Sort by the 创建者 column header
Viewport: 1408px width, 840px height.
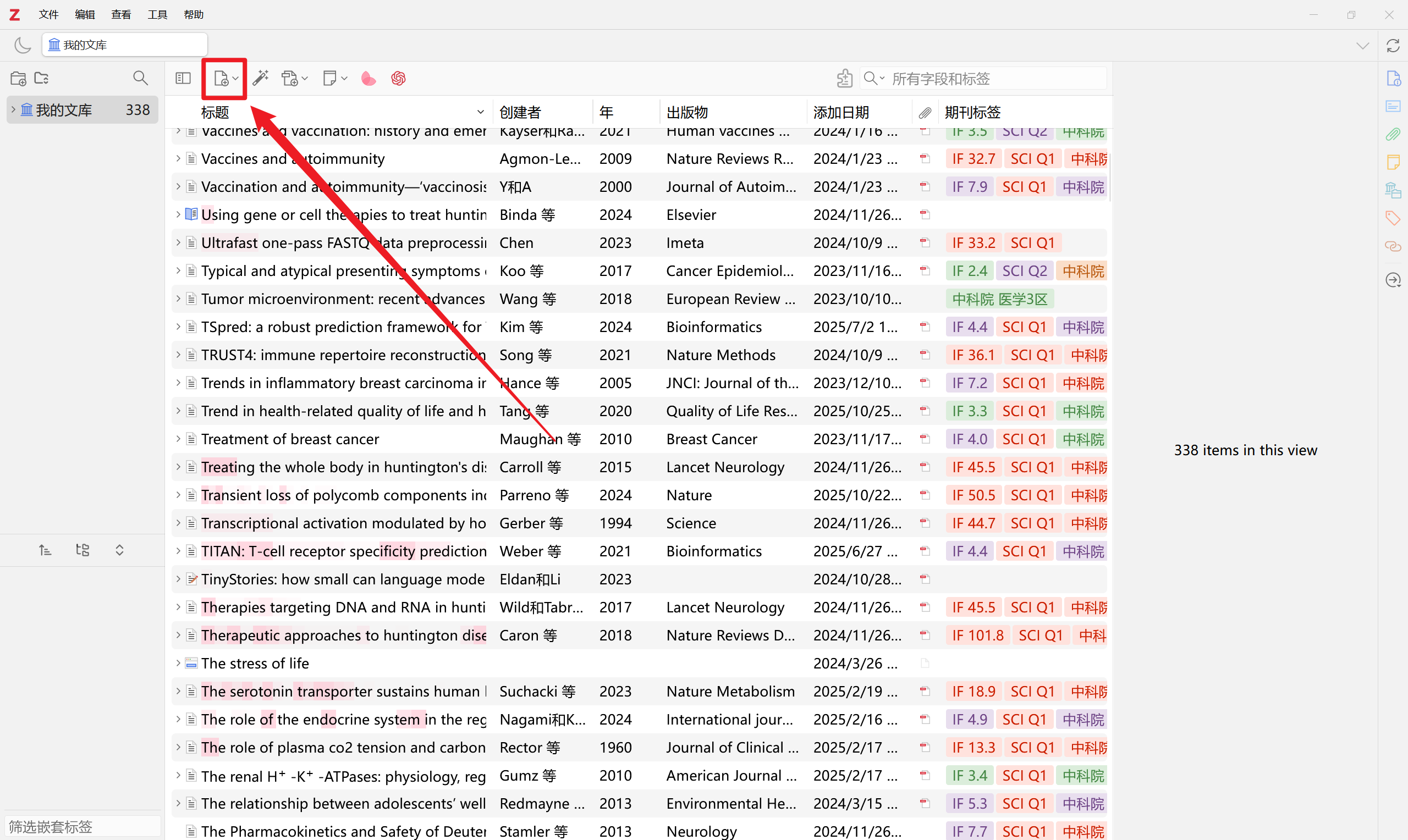pyautogui.click(x=520, y=112)
